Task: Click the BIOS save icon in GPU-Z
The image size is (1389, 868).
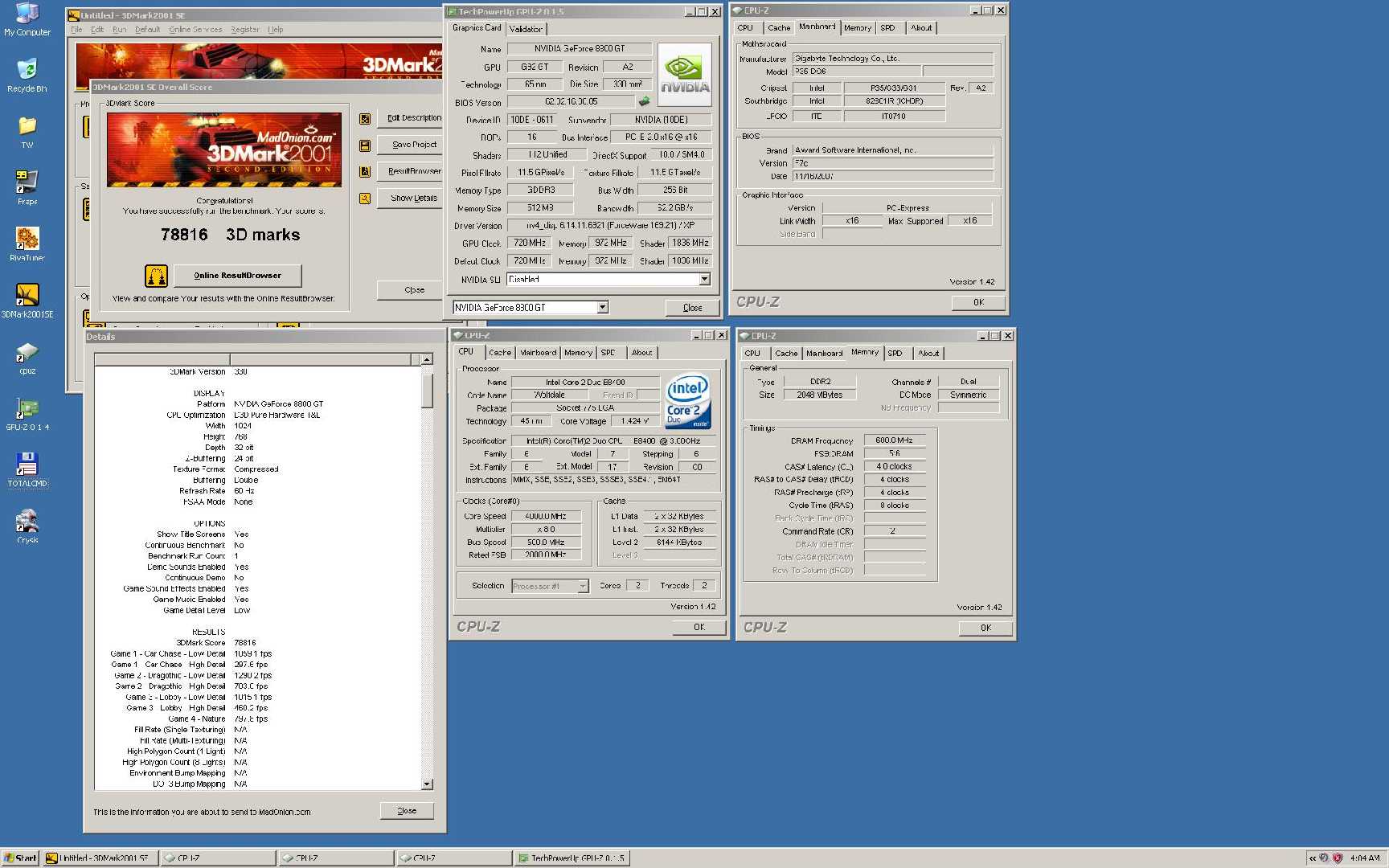Action: 644,101
